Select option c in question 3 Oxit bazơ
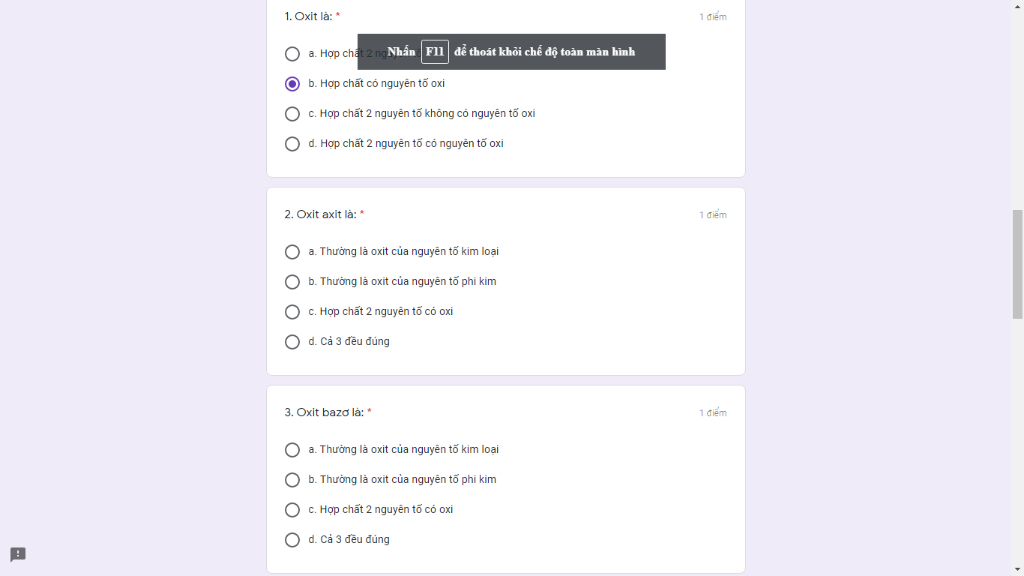The image size is (1024, 576). coord(292,509)
